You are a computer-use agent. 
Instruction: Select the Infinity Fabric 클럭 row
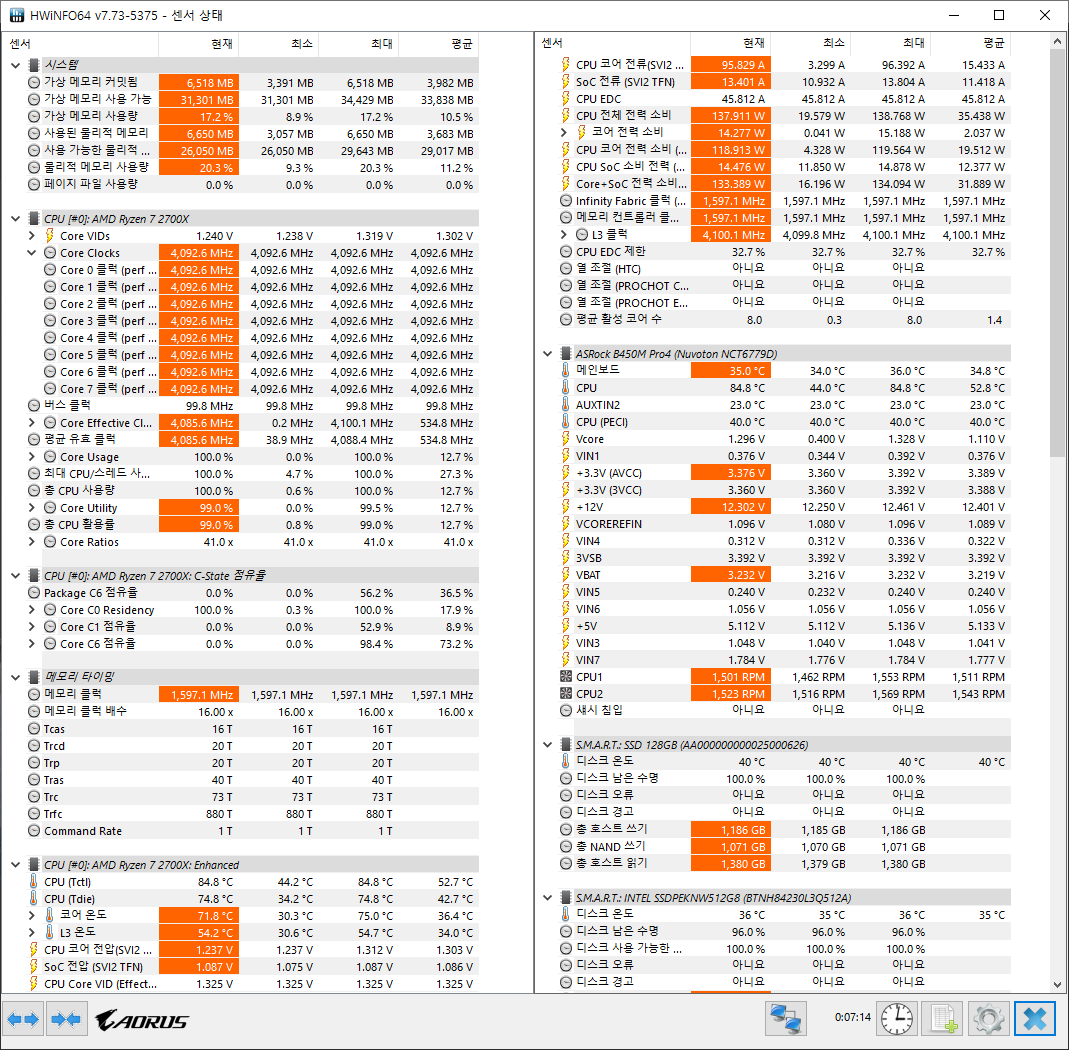pos(784,201)
